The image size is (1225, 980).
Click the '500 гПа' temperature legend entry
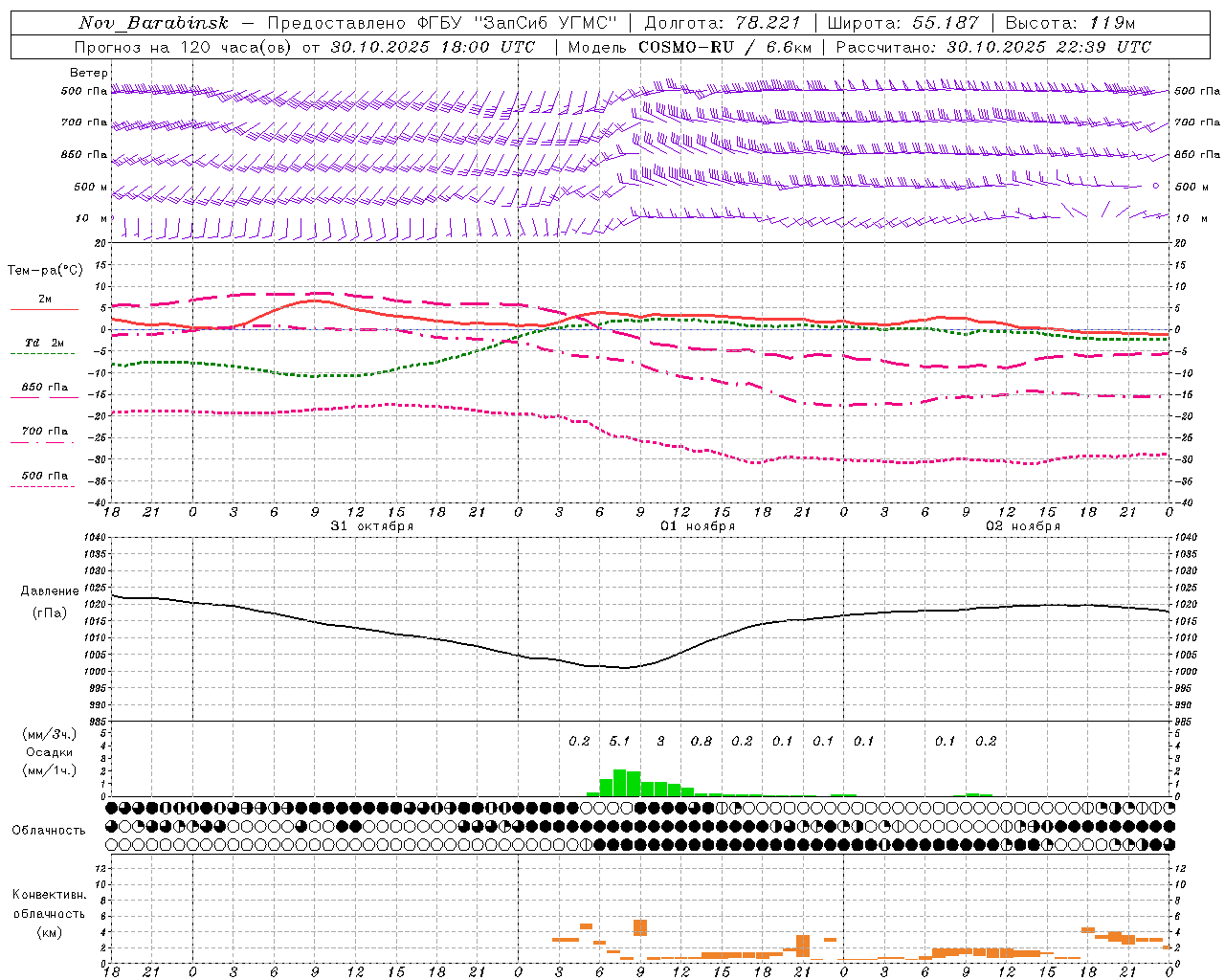coord(45,476)
